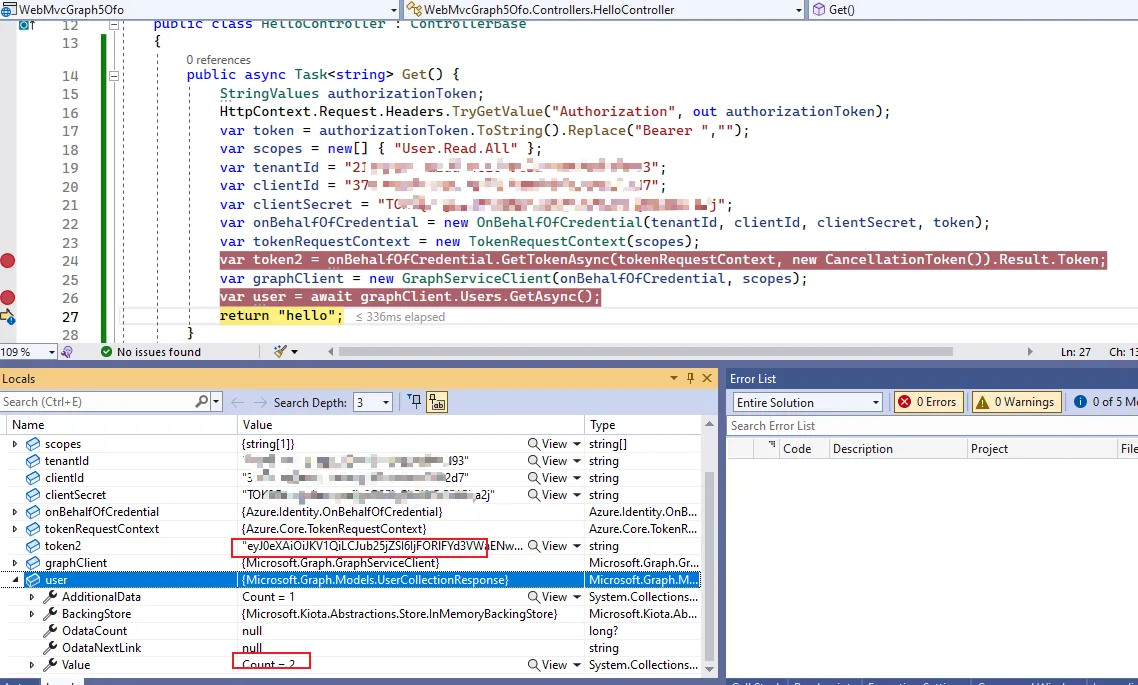Toggle the 0 of 5 Messages filter
Viewport: 1138px width, 685px height.
(x=1103, y=402)
